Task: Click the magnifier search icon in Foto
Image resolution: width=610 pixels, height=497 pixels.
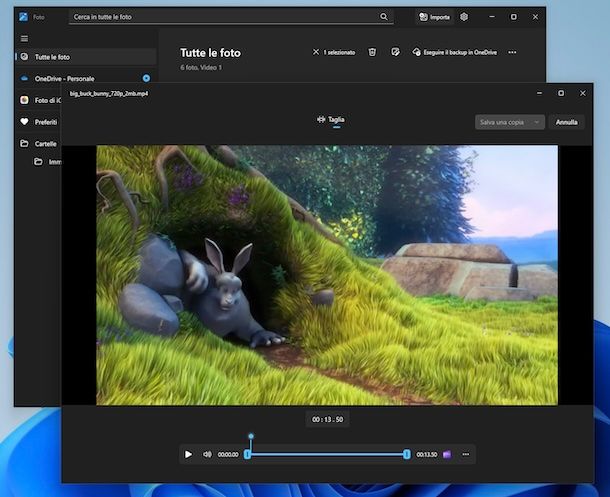Action: coord(384,17)
